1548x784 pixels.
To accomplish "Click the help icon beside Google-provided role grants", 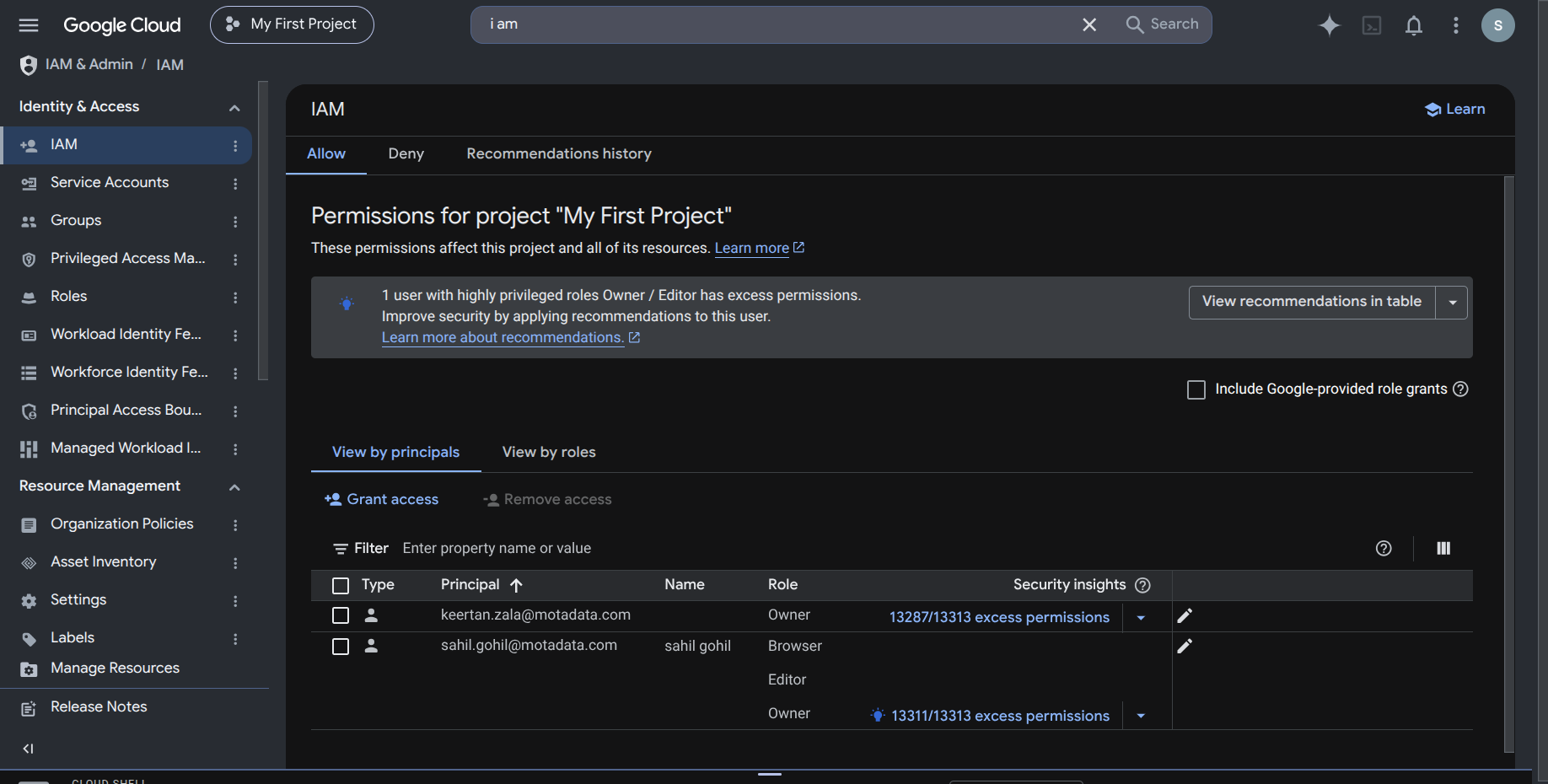I will pyautogui.click(x=1460, y=389).
